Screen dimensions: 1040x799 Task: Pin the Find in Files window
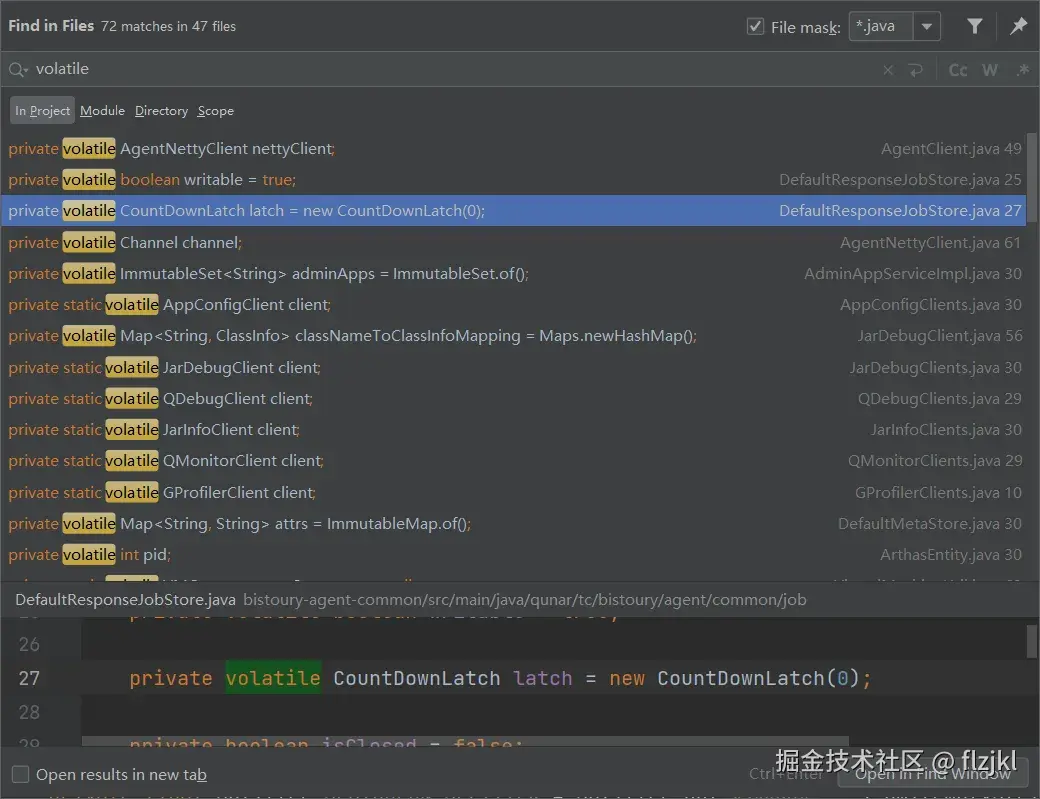pyautogui.click(x=1018, y=27)
